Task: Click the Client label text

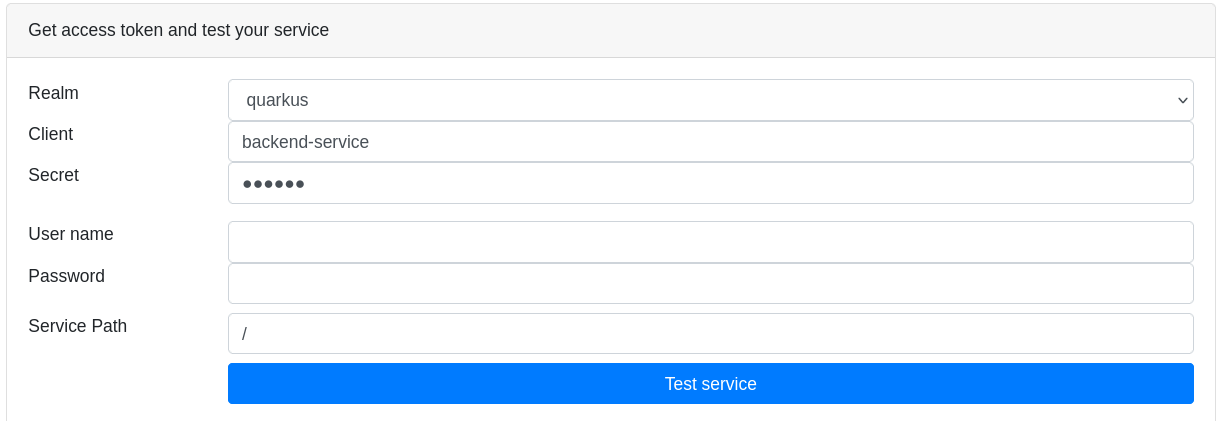Action: 50,134
